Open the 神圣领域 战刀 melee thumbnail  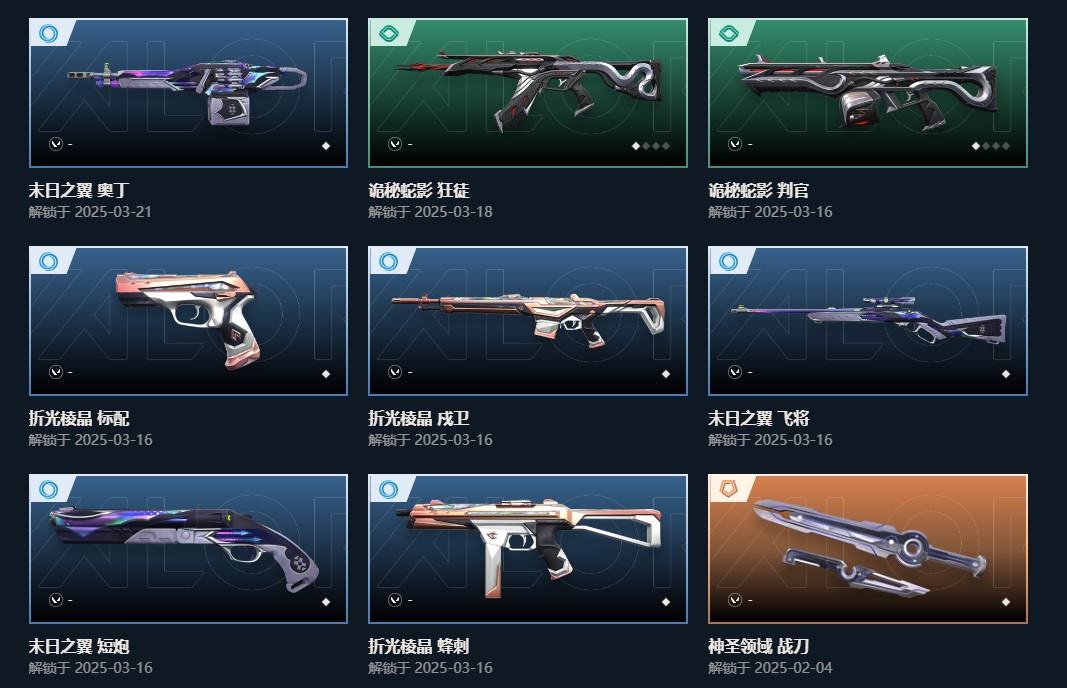click(868, 548)
